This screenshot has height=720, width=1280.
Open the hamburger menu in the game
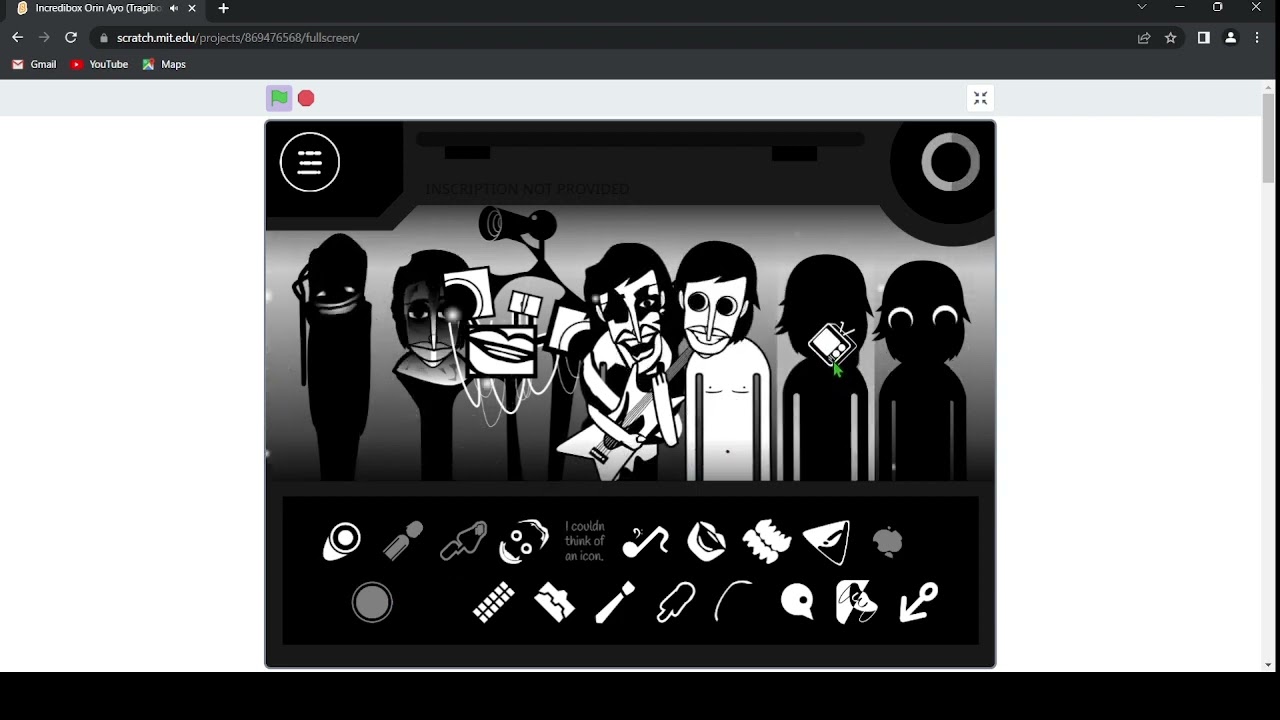click(x=310, y=161)
